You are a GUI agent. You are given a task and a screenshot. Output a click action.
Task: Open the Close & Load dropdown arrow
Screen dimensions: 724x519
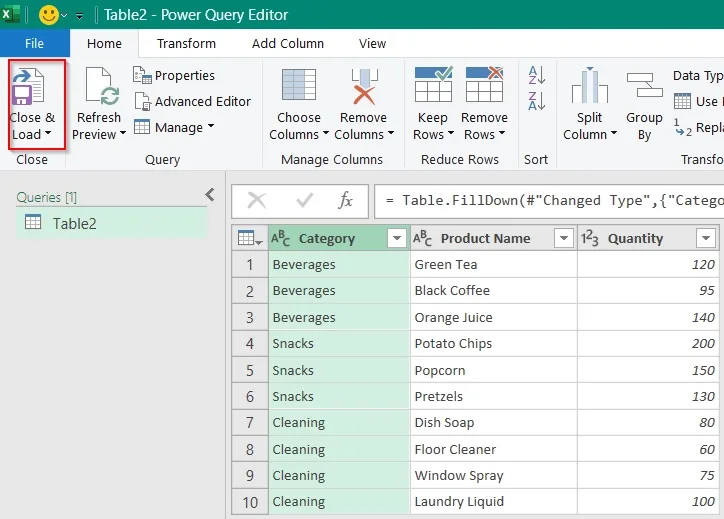(48, 134)
